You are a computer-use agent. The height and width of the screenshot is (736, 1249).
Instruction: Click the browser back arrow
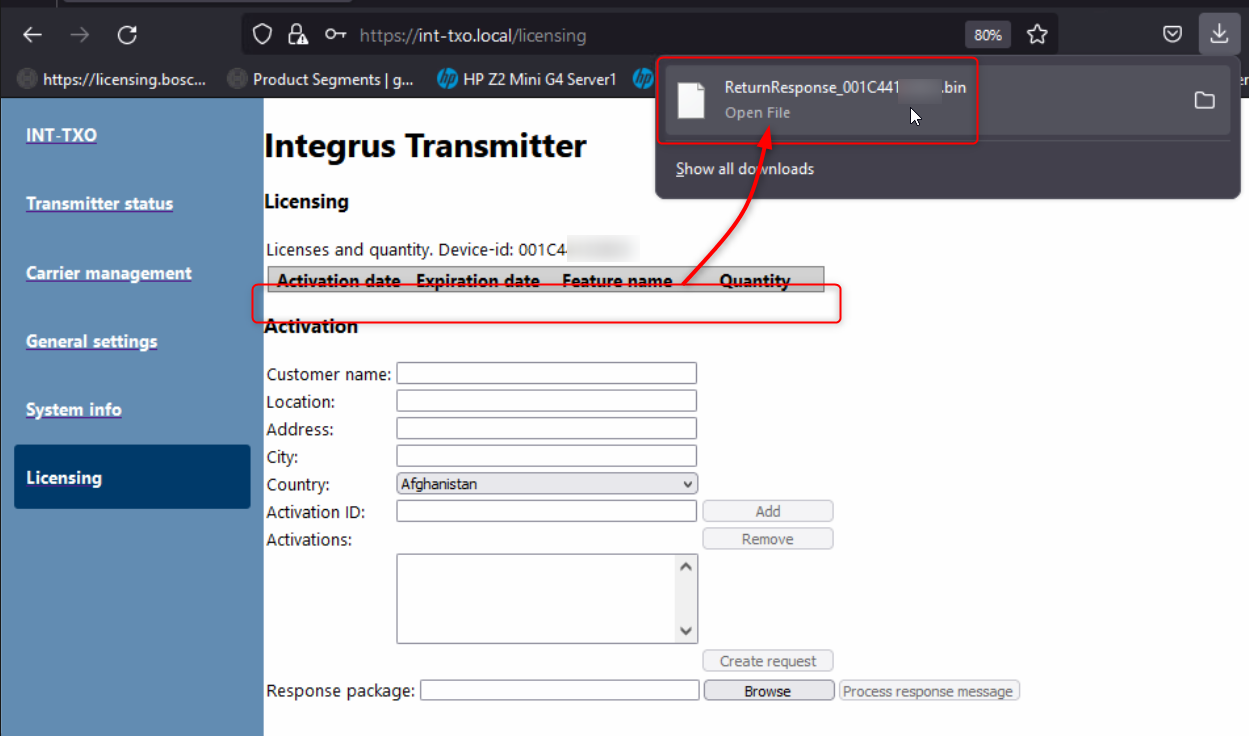[33, 35]
